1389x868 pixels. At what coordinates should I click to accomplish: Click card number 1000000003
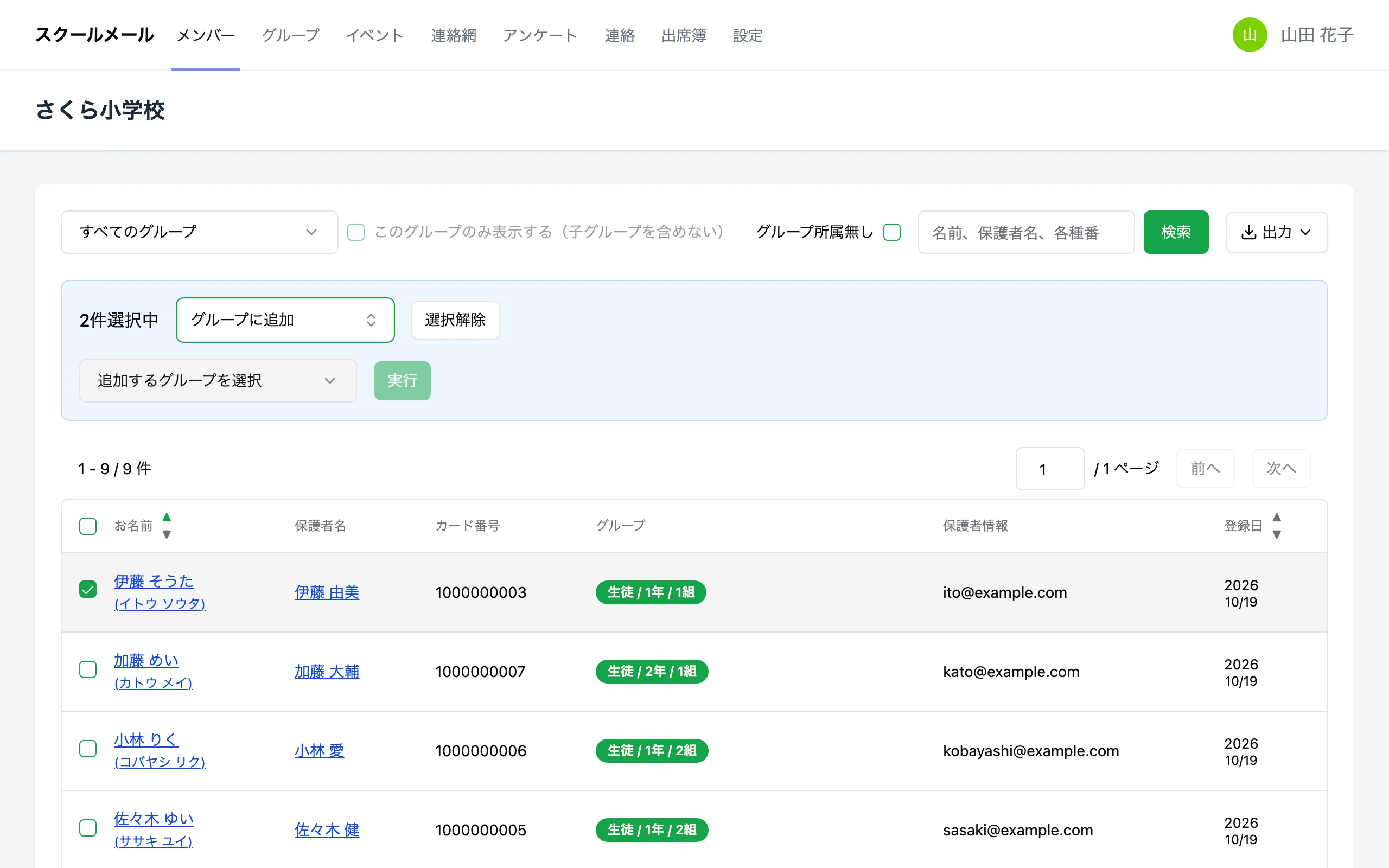point(480,592)
